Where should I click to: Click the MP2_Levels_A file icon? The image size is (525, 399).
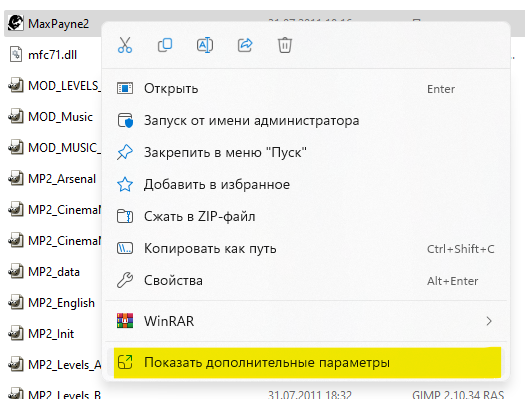16,364
